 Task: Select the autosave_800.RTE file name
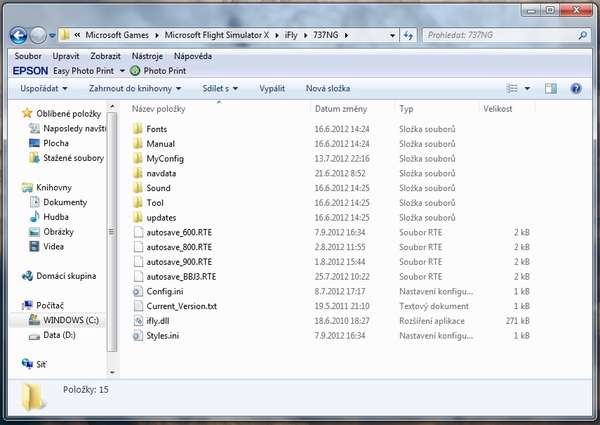click(x=179, y=247)
